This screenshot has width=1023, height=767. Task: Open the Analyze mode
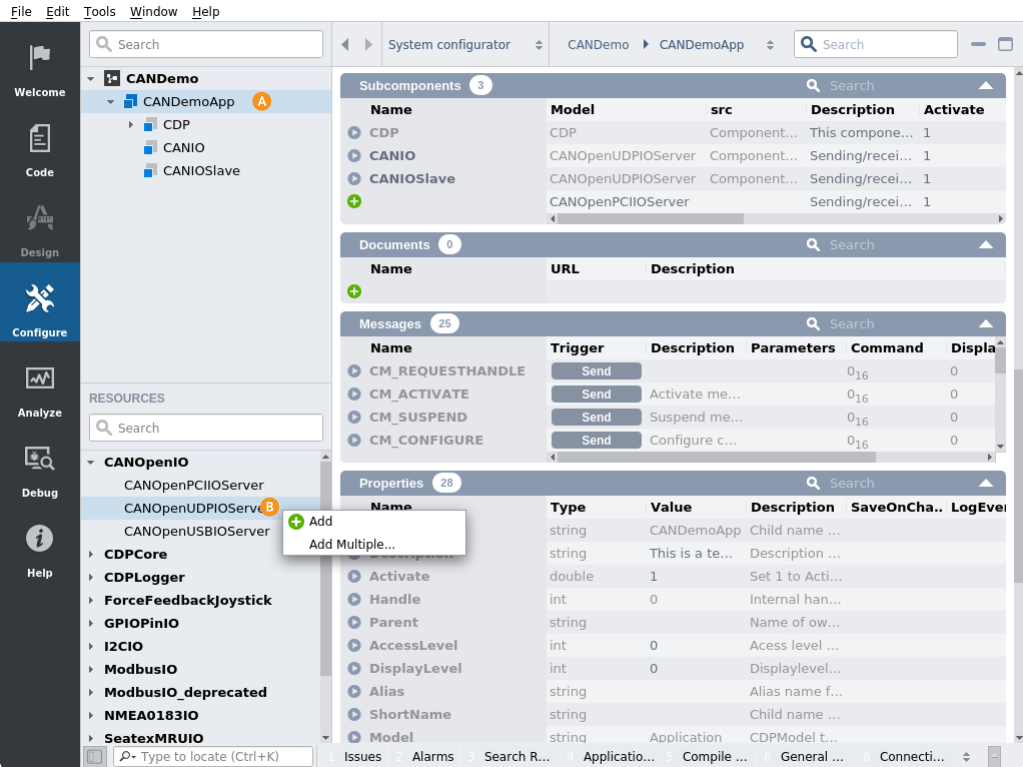click(40, 390)
